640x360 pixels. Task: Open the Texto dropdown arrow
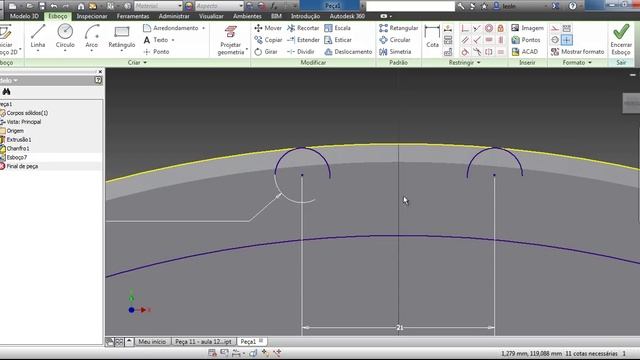click(x=173, y=40)
